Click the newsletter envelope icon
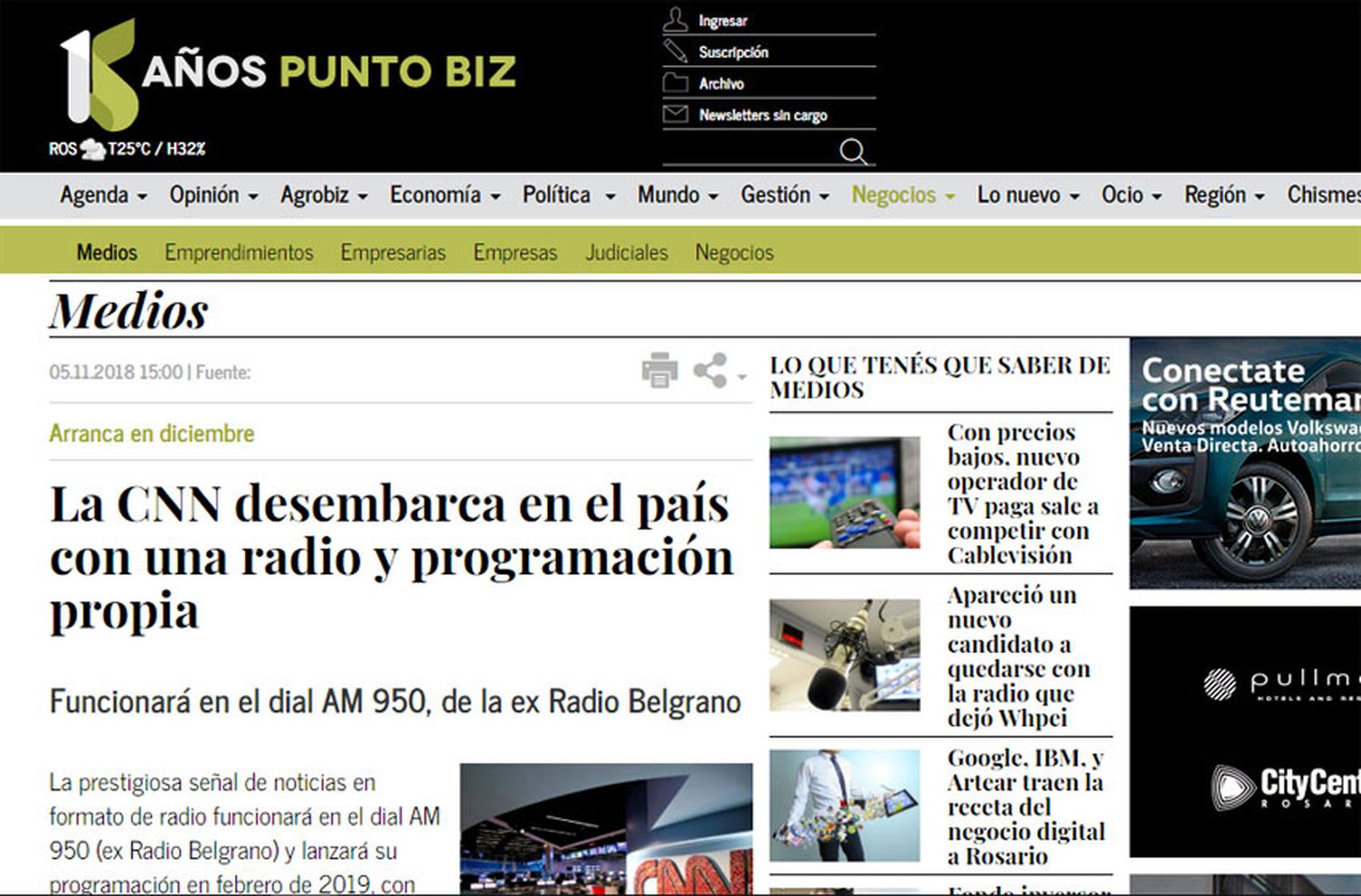1361x896 pixels. [675, 114]
